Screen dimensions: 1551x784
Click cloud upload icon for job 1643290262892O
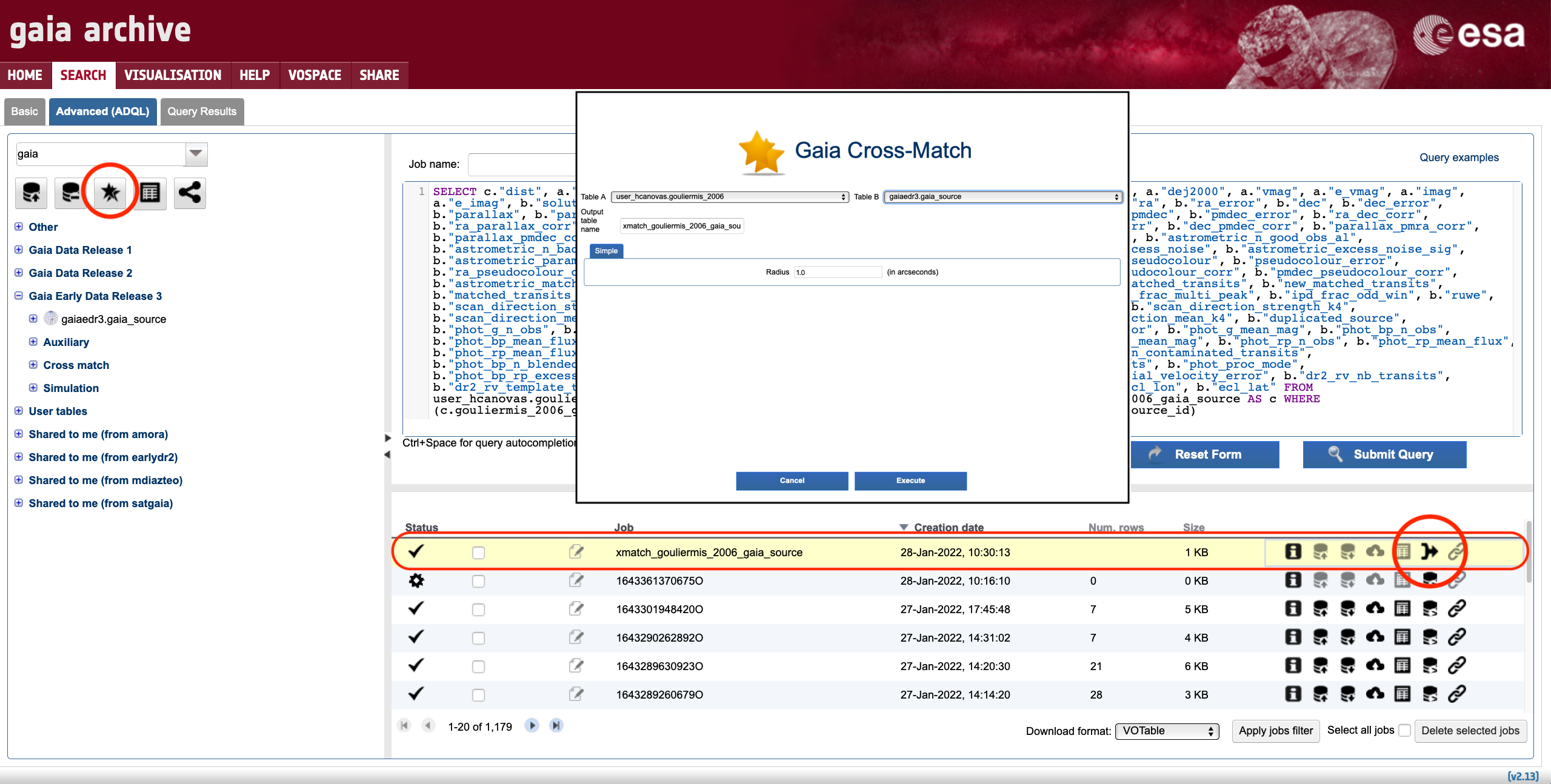pyautogui.click(x=1375, y=637)
